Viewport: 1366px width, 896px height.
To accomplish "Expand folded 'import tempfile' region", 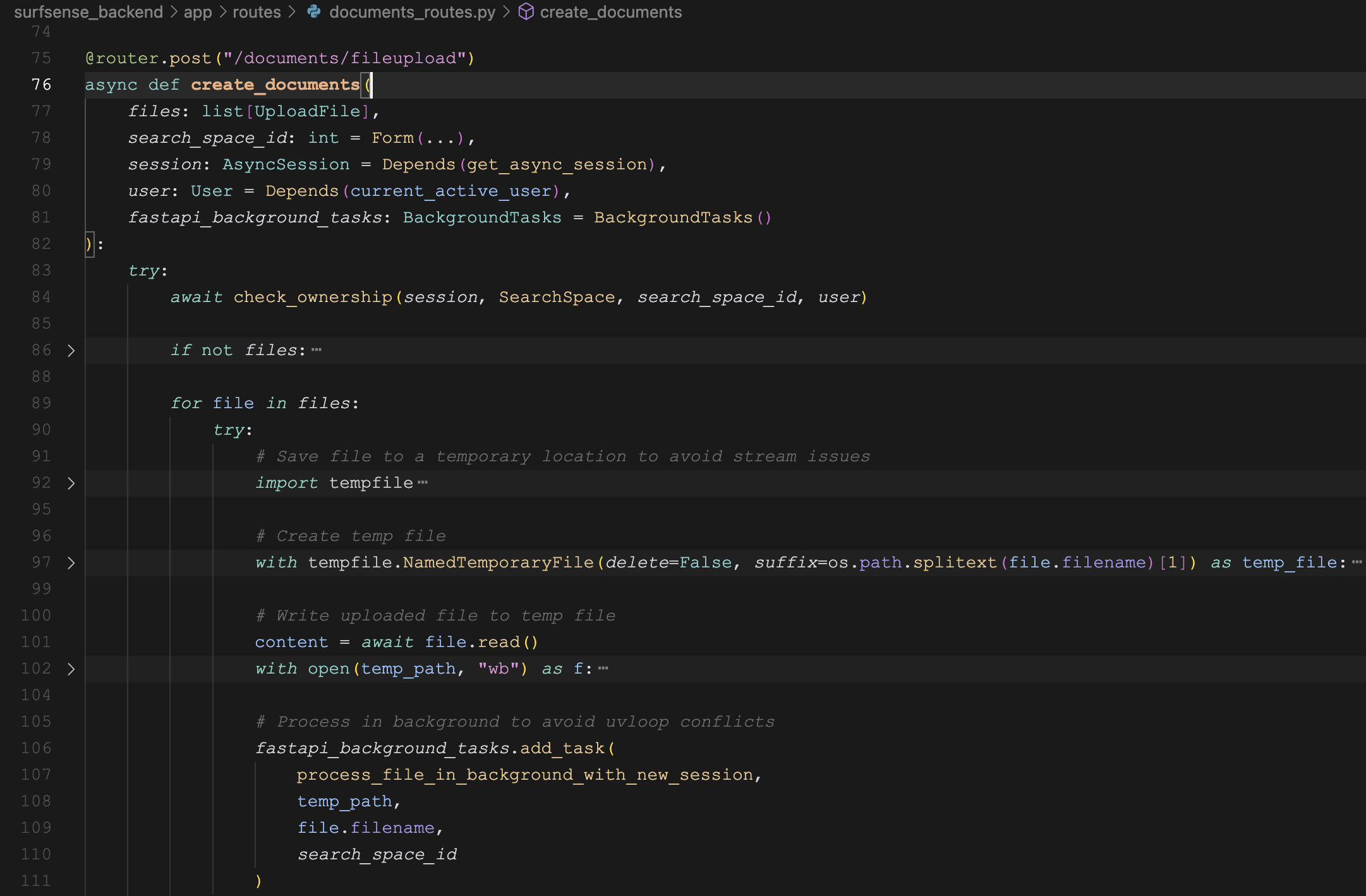I will [x=71, y=483].
